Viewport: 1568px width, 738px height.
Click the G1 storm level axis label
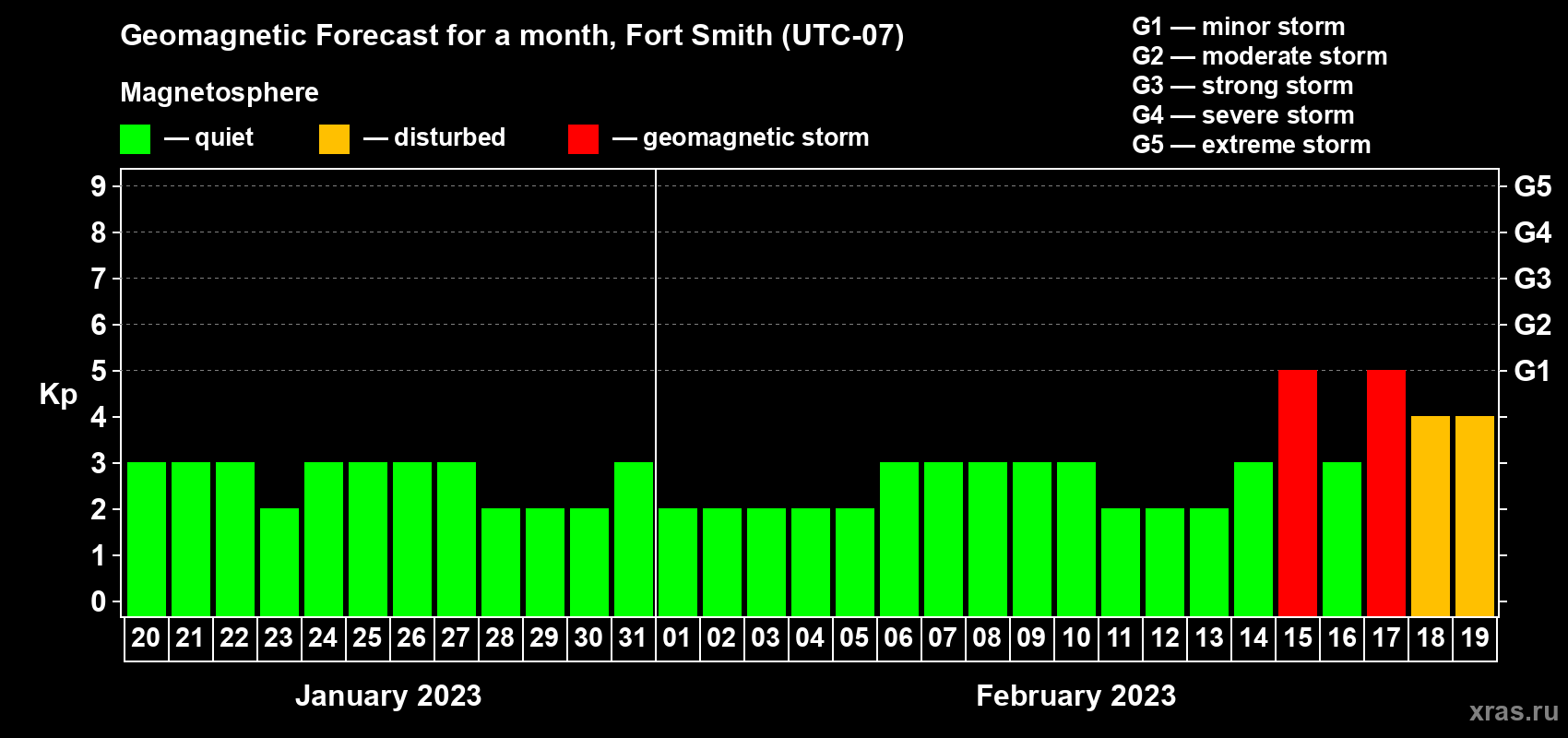coord(1532,371)
